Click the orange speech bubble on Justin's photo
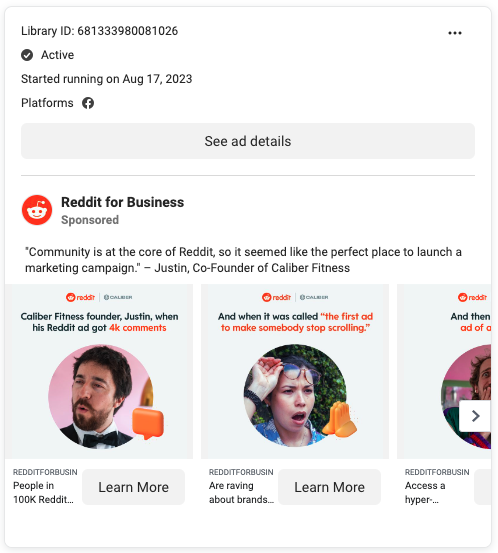498x553 pixels. (x=148, y=423)
